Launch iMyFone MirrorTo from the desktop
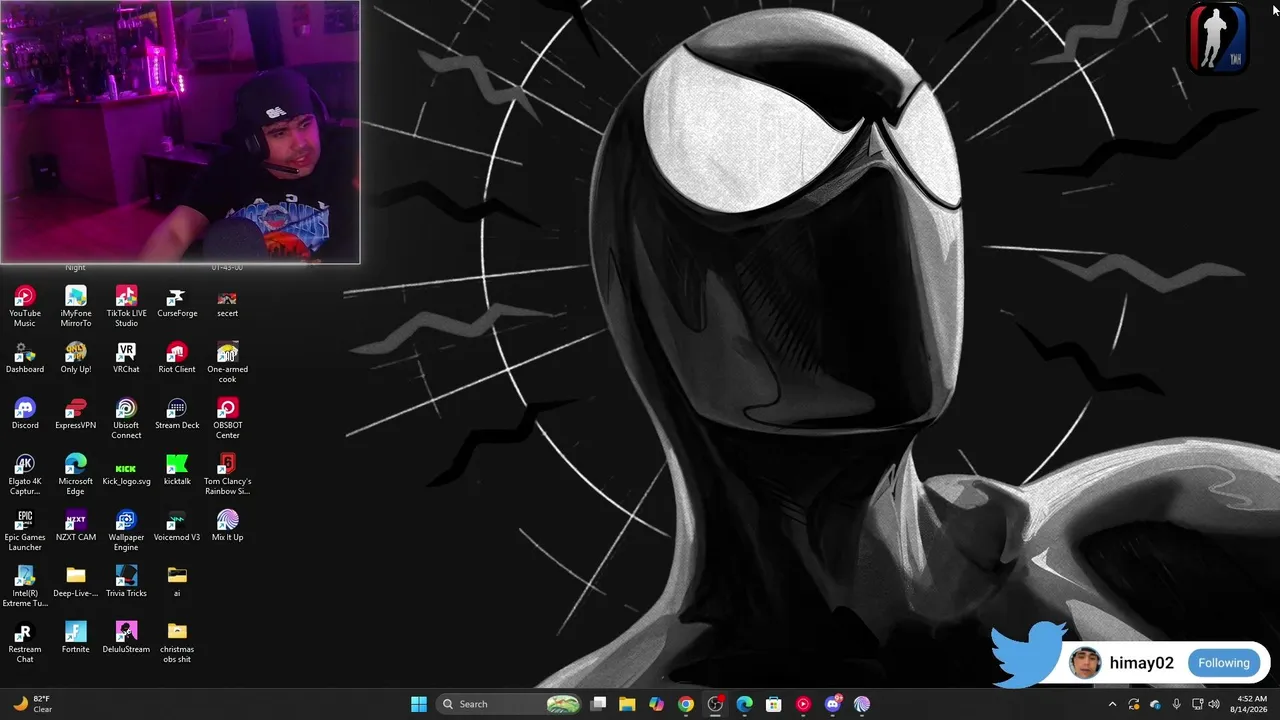Viewport: 1280px width, 720px height. pos(76,306)
